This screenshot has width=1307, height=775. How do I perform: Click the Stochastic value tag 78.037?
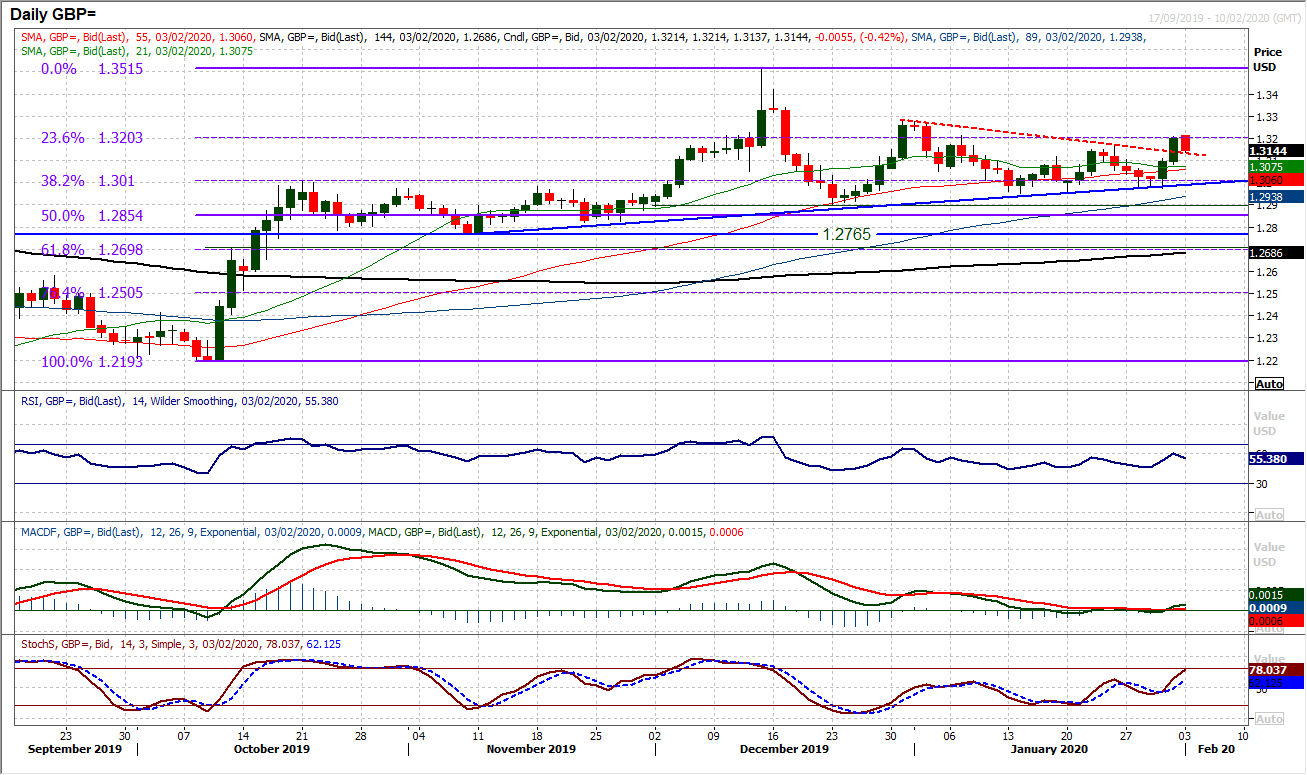pyautogui.click(x=1277, y=670)
